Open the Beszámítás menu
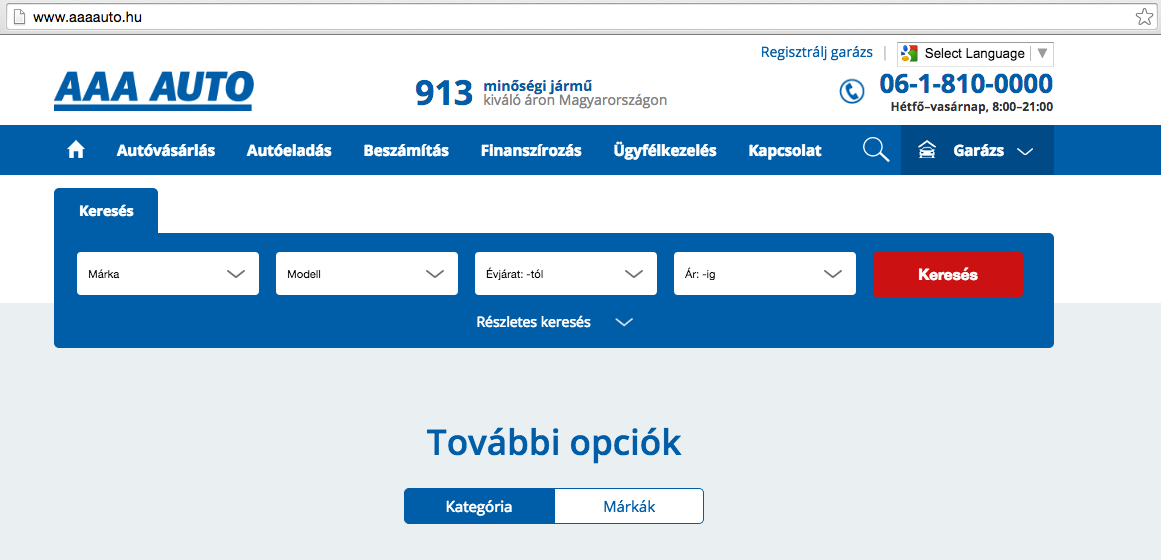The image size is (1161, 560). click(x=406, y=150)
